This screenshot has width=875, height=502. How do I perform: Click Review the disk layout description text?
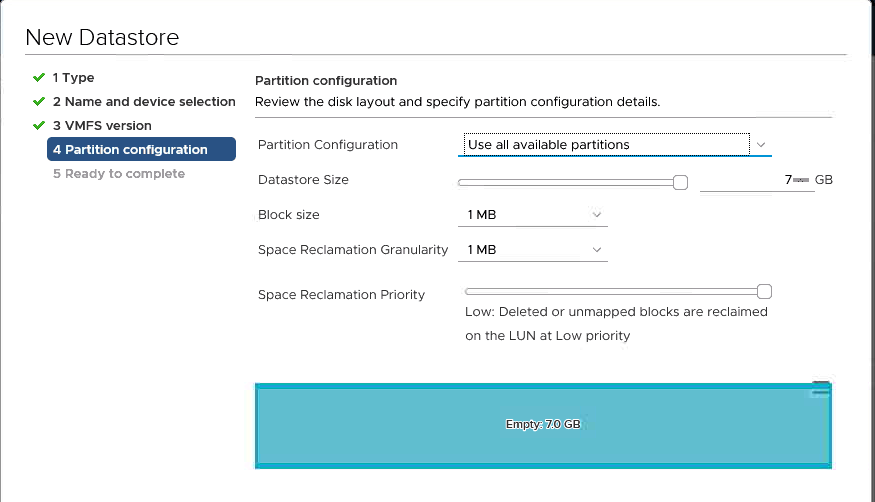458,102
